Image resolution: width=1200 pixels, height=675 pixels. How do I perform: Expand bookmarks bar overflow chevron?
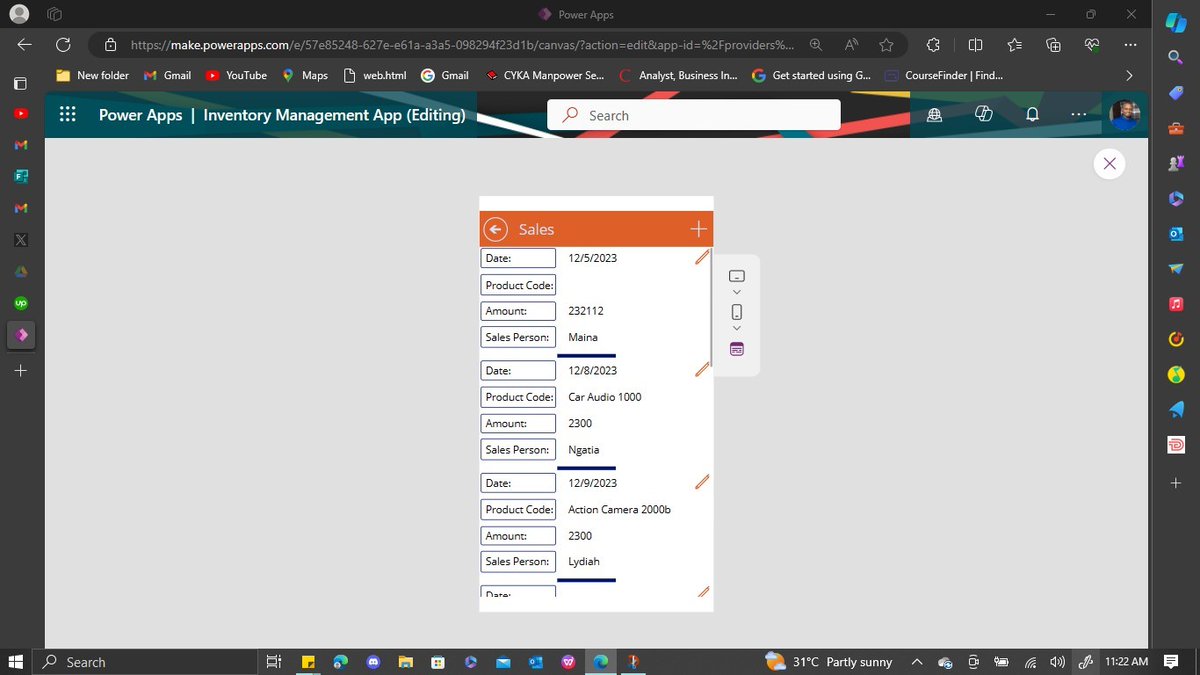1129,75
